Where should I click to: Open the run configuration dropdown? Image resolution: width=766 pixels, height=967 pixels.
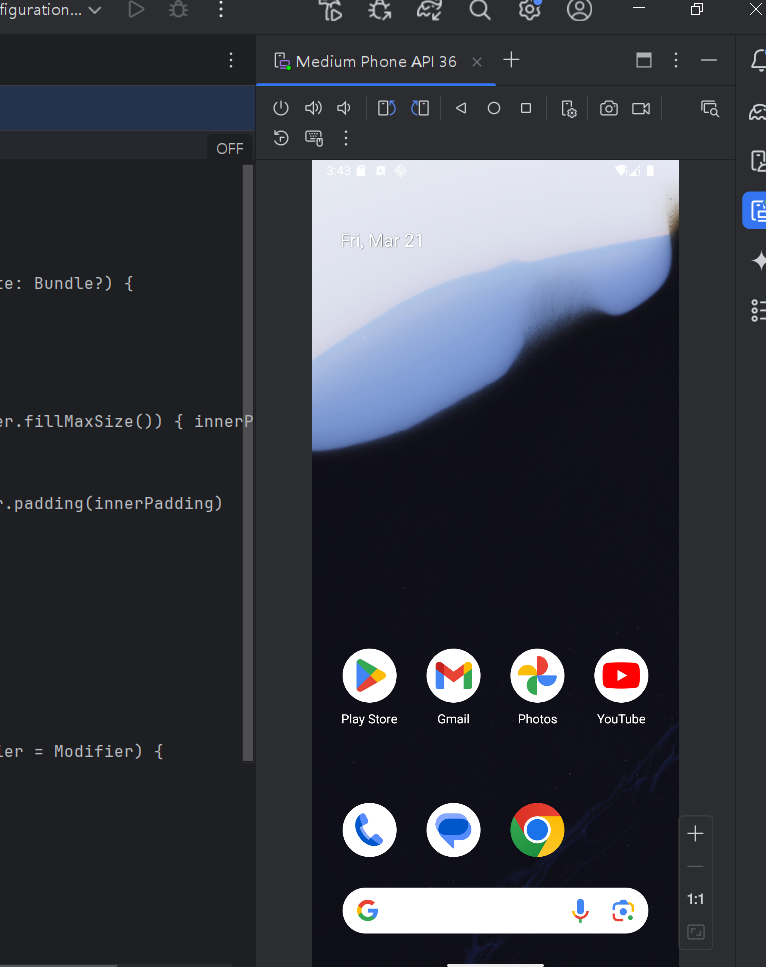pos(51,10)
